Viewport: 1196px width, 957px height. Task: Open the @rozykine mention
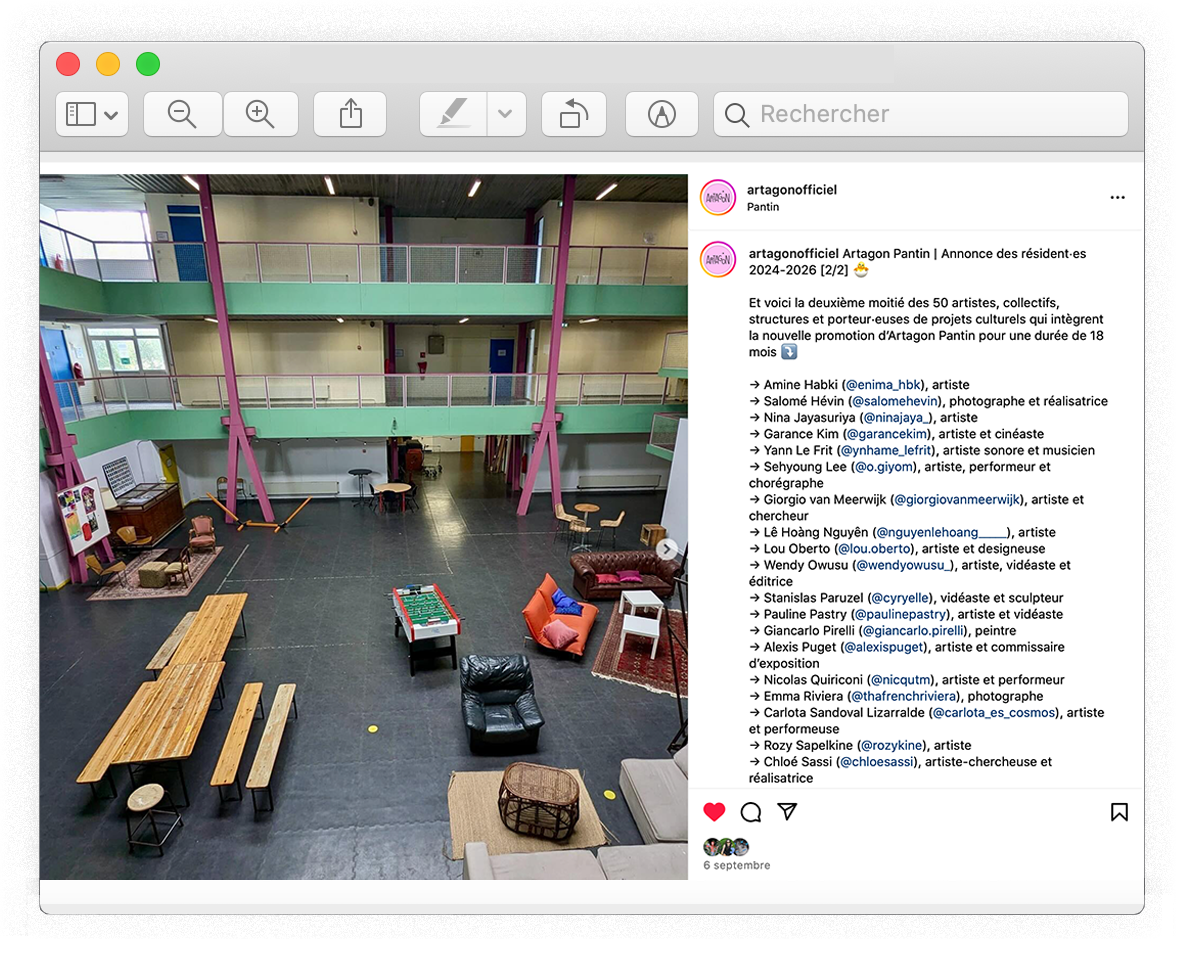click(892, 746)
